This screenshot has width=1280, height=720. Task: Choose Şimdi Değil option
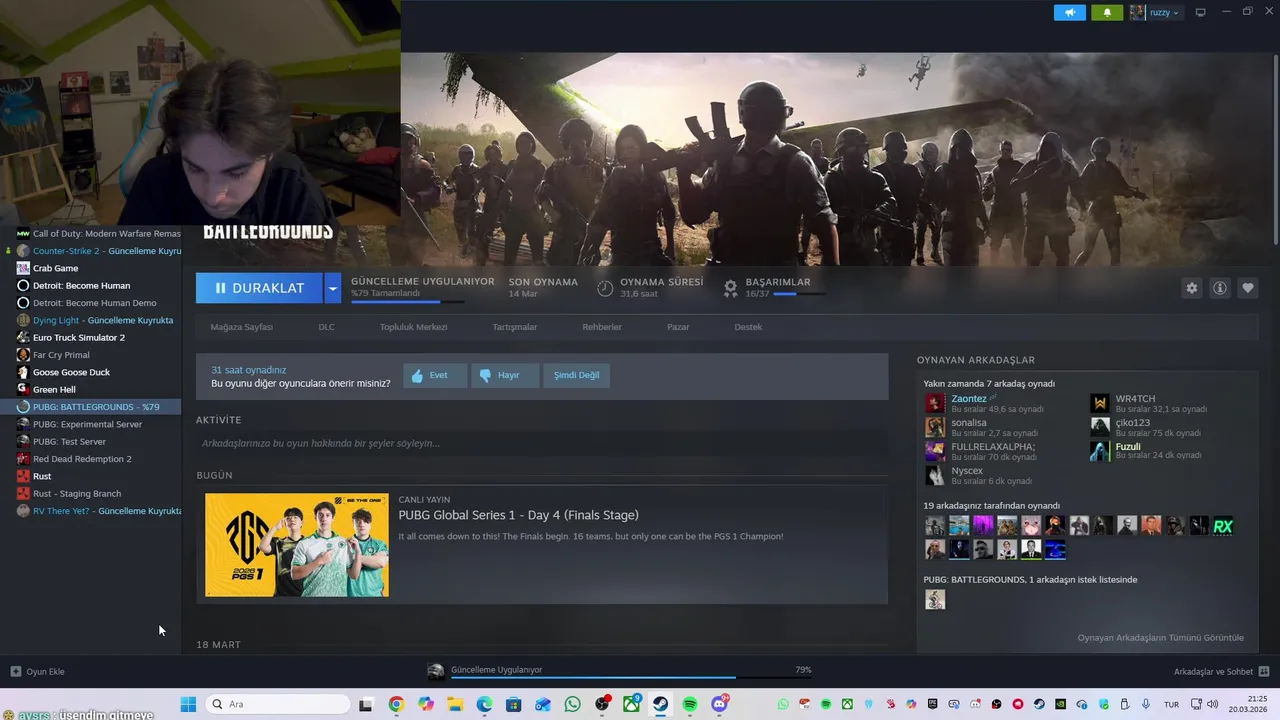tap(577, 375)
